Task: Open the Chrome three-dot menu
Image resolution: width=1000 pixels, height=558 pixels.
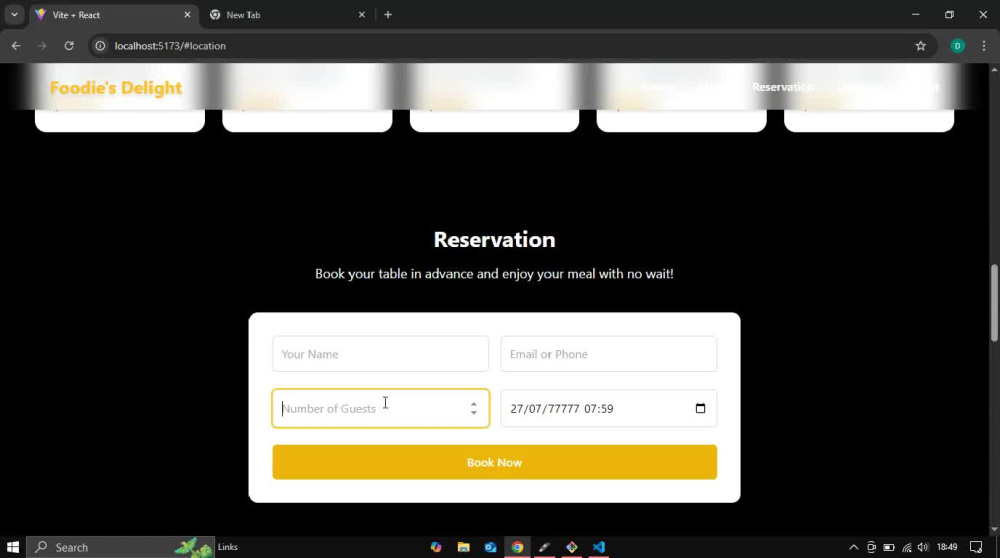Action: (x=984, y=46)
